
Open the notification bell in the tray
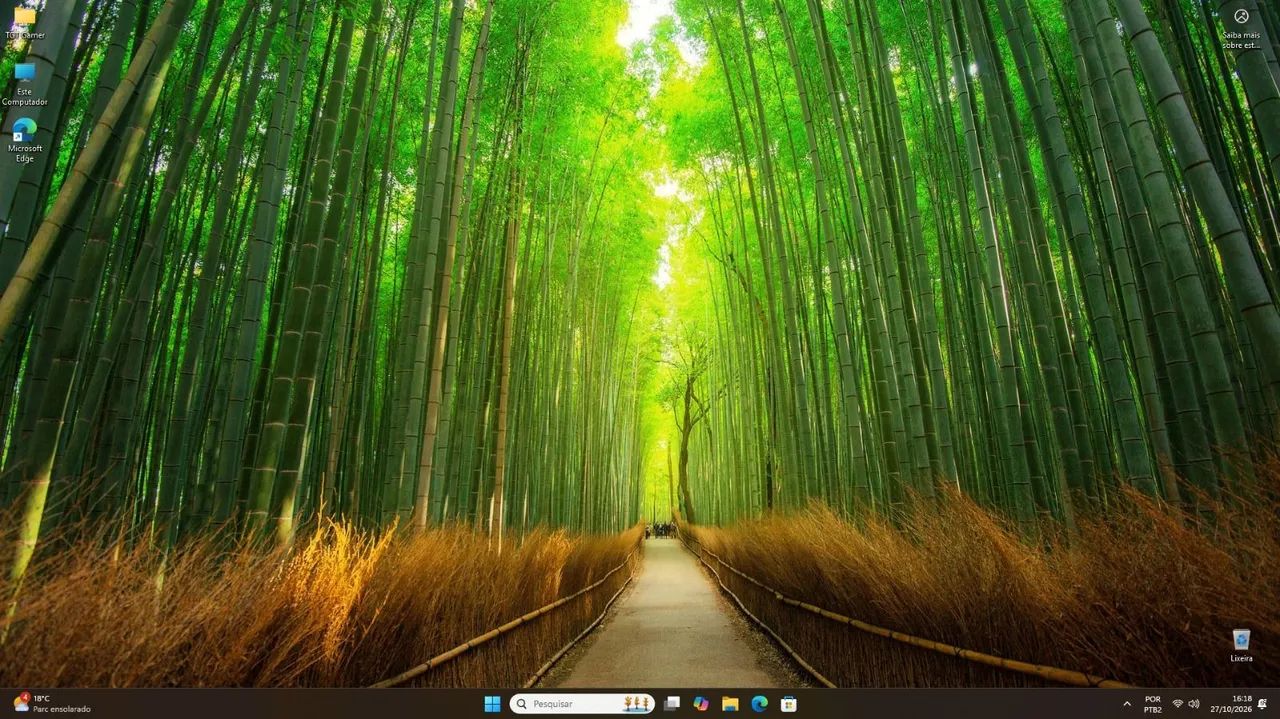(1262, 704)
